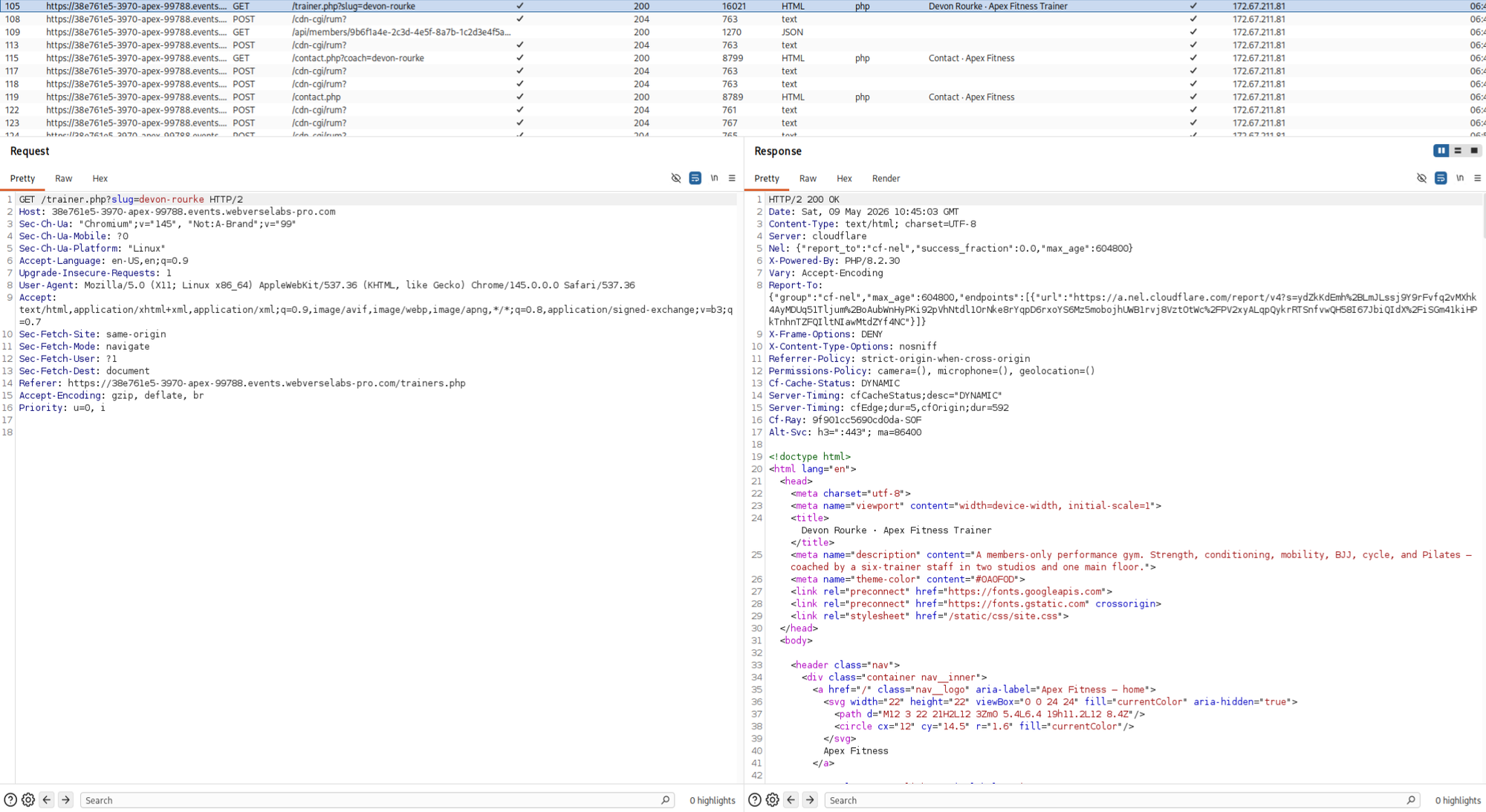Click 'User-Agent:' header in Request
The width and height of the screenshot is (1486, 812).
(48, 285)
